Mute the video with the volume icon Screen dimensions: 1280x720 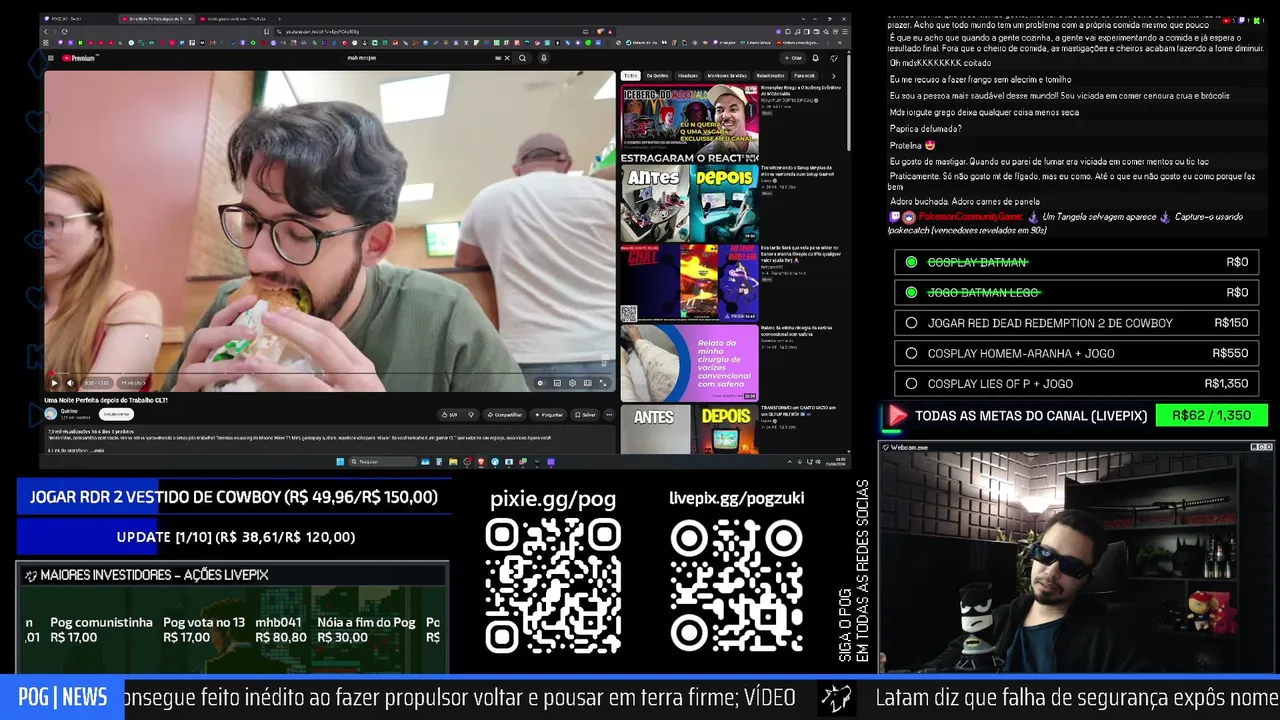click(x=70, y=383)
